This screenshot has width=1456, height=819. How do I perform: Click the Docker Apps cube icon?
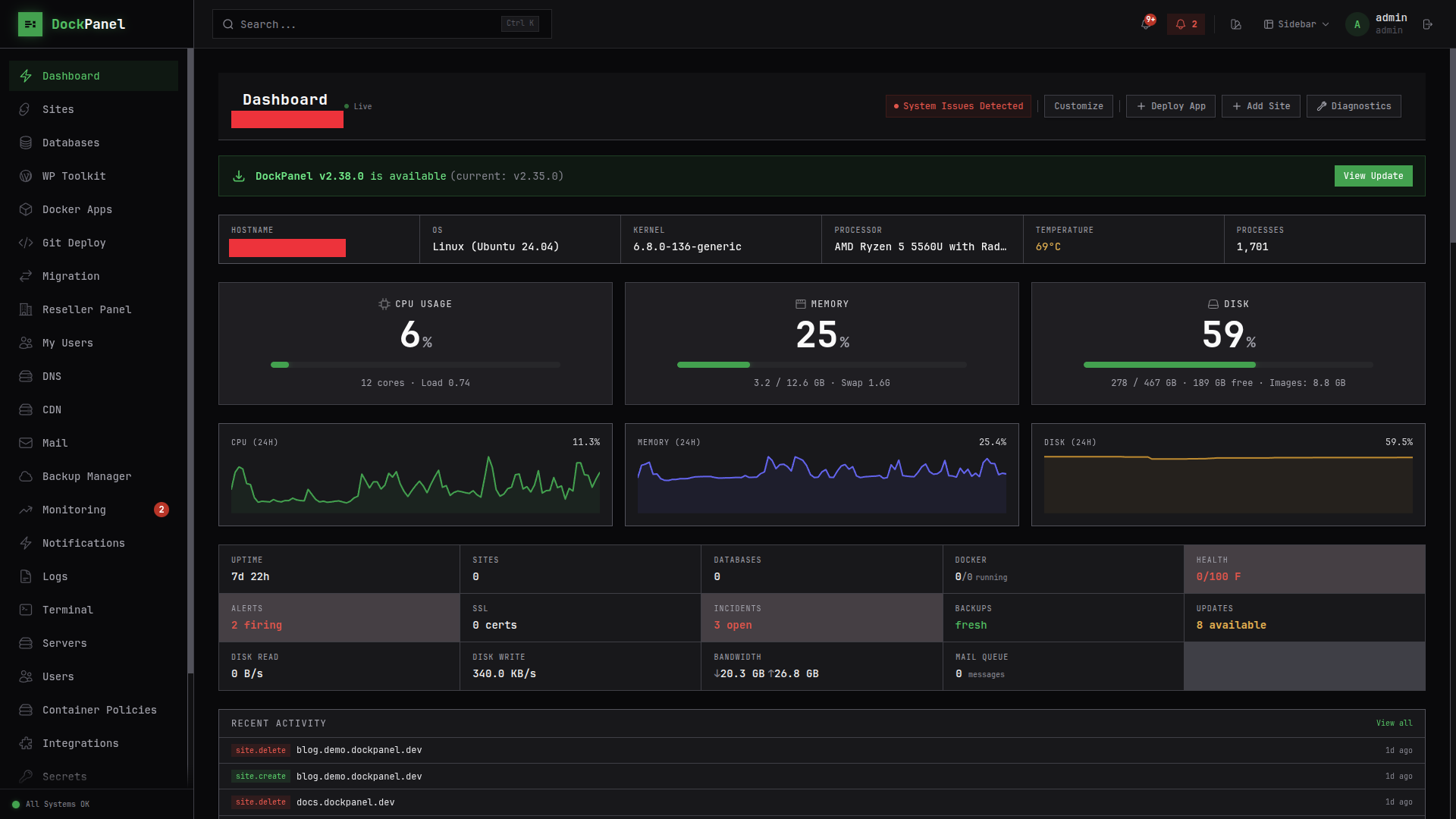[x=26, y=209]
